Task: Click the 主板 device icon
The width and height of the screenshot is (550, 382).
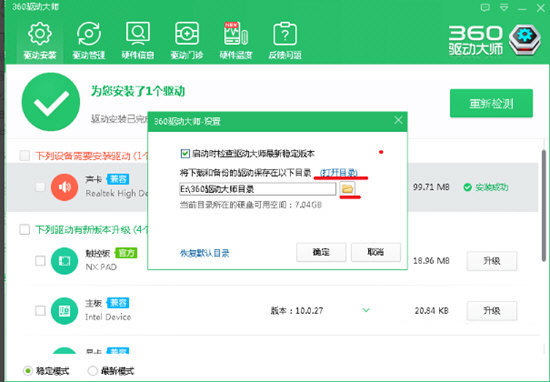Action: pos(64,310)
